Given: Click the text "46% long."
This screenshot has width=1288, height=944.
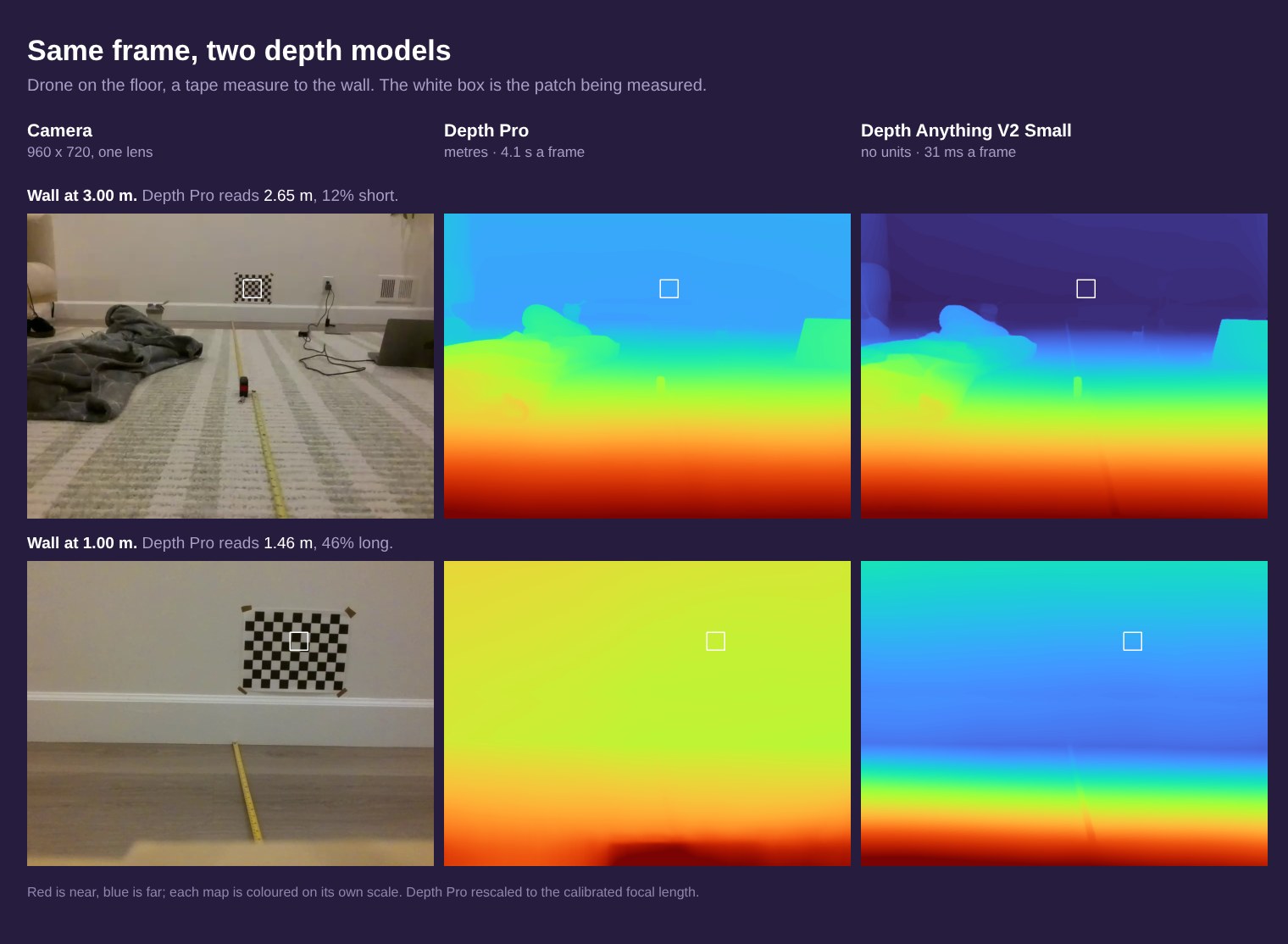Looking at the screenshot, I should coord(358,543).
